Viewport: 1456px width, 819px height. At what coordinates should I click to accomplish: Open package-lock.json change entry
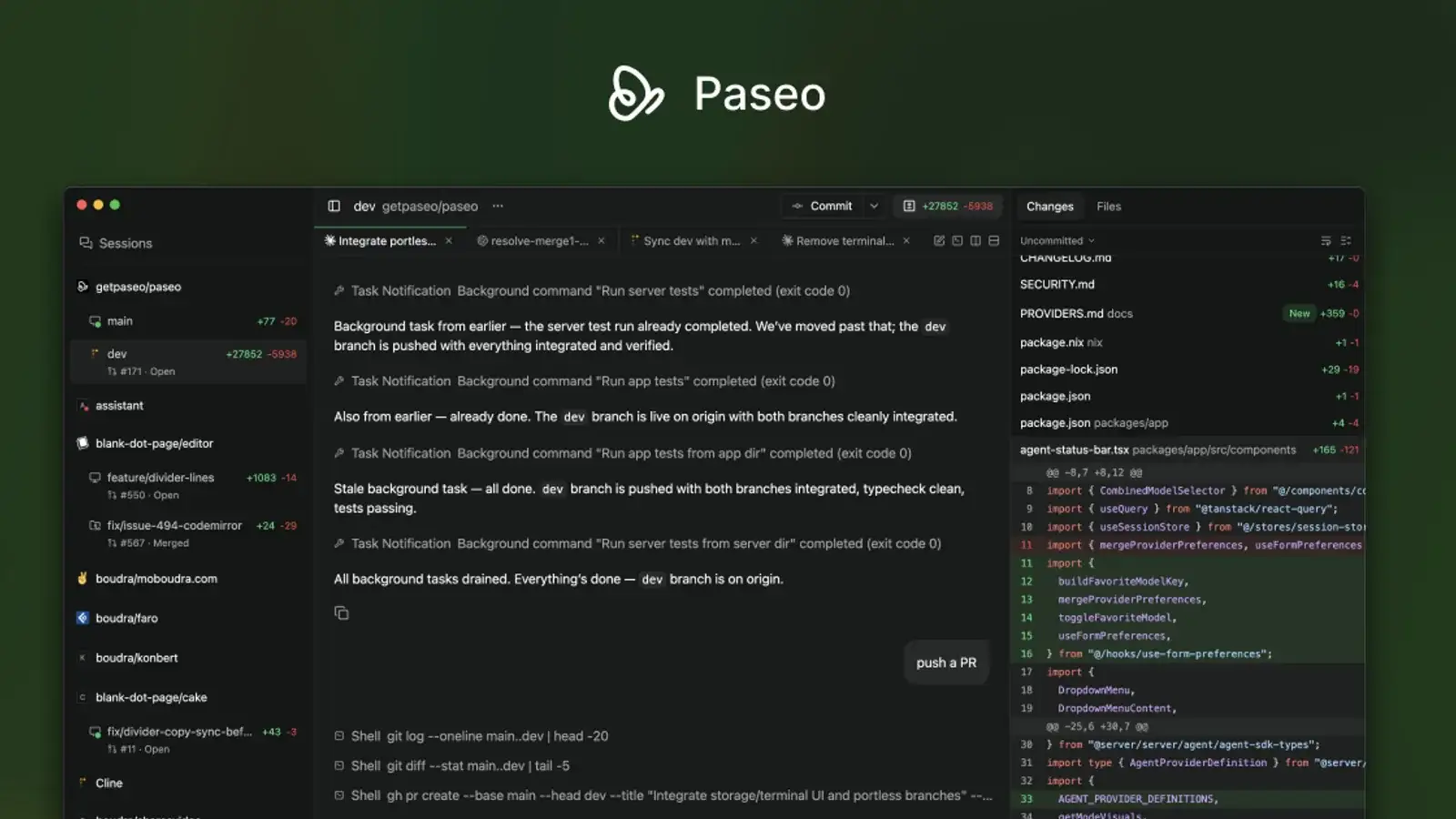(x=1188, y=369)
